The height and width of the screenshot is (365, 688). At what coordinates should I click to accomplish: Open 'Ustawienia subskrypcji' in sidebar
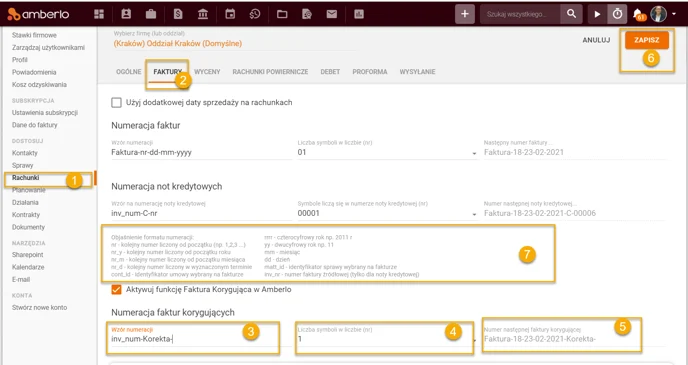pyautogui.click(x=45, y=112)
